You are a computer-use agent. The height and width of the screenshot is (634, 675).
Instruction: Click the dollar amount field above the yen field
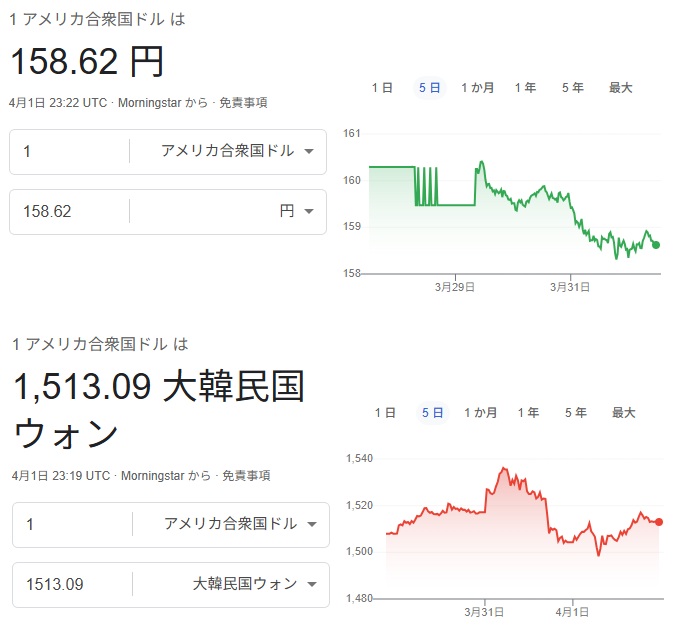(70, 151)
